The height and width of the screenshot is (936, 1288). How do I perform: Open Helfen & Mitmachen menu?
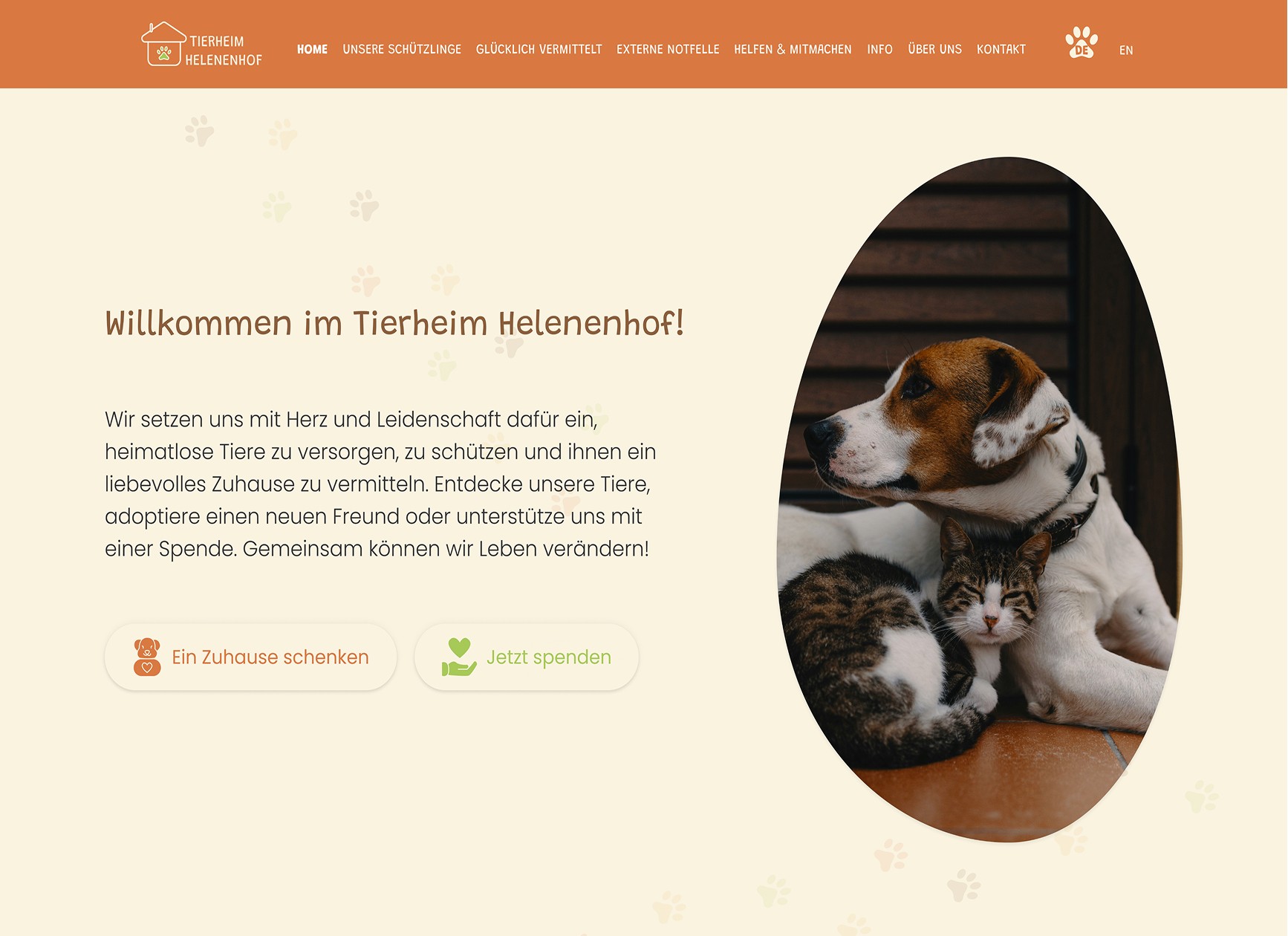click(793, 50)
